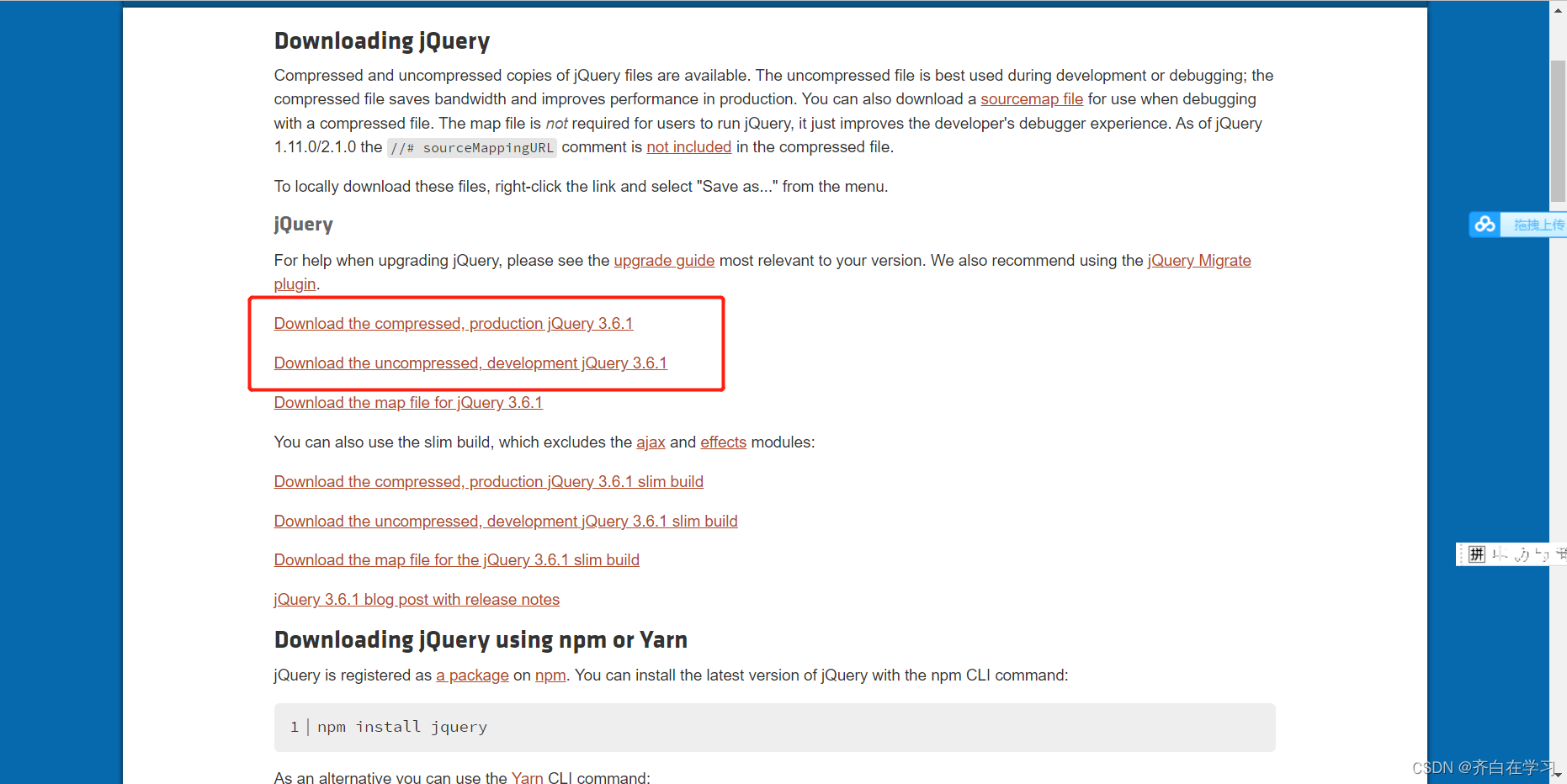The image size is (1567, 784).
Task: Download the compressed, production jQuery 3.6.1
Action: [x=454, y=324]
